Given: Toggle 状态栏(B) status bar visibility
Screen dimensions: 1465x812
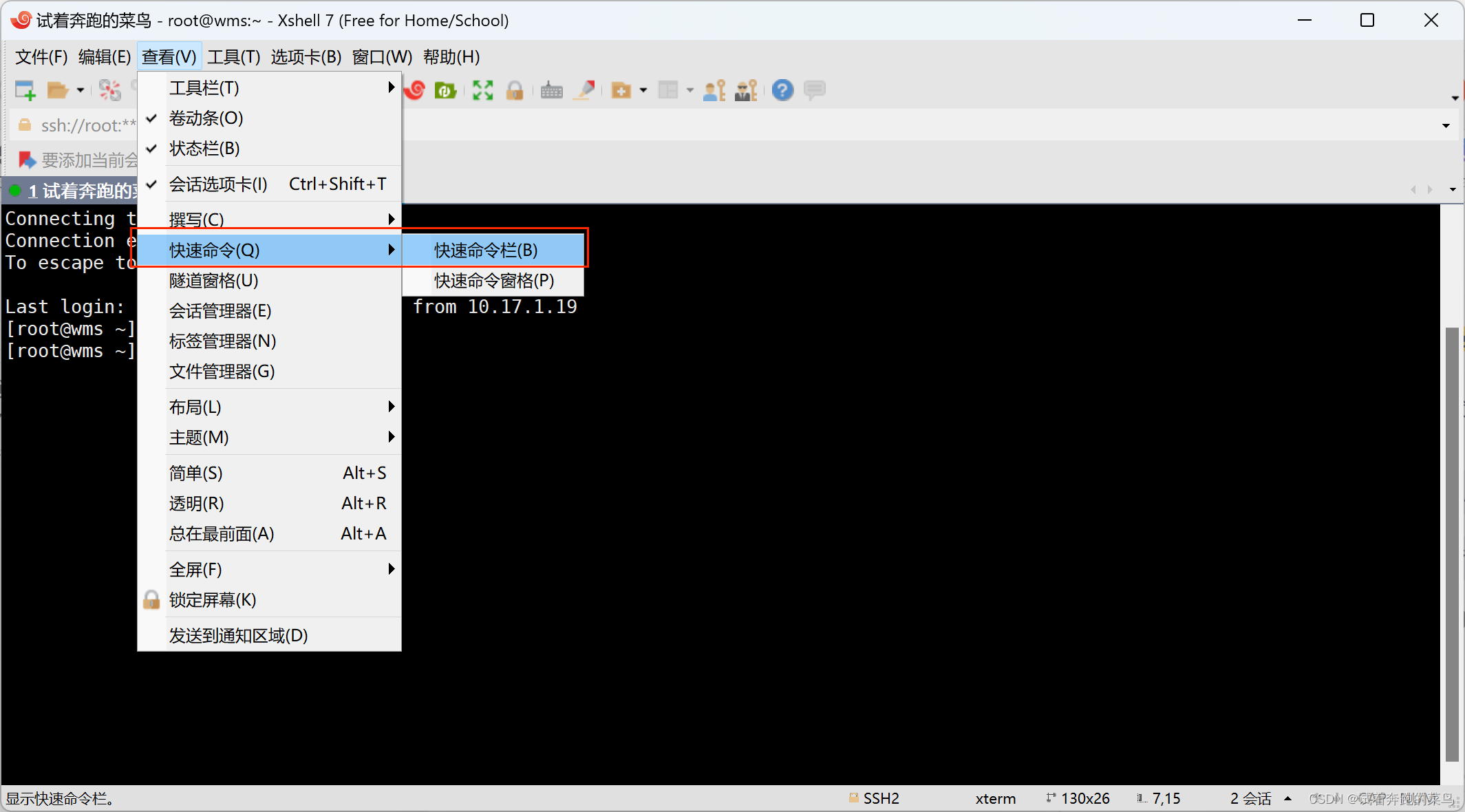Looking at the screenshot, I should tap(204, 149).
